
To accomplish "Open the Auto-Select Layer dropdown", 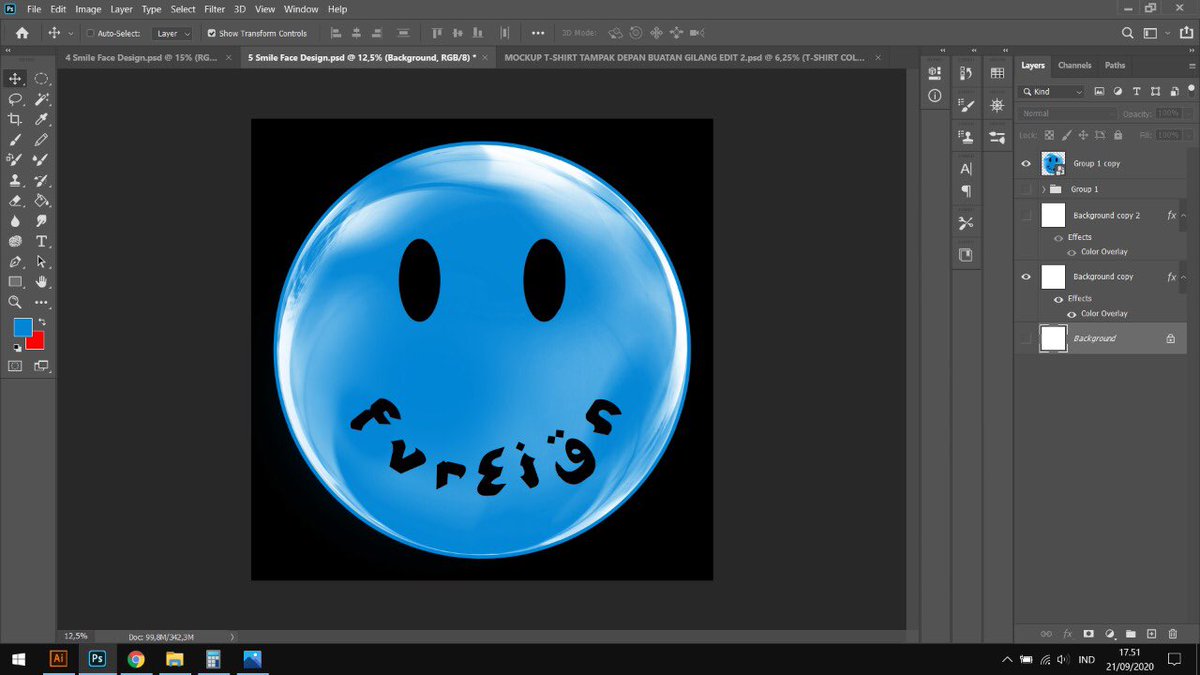I will click(x=172, y=33).
